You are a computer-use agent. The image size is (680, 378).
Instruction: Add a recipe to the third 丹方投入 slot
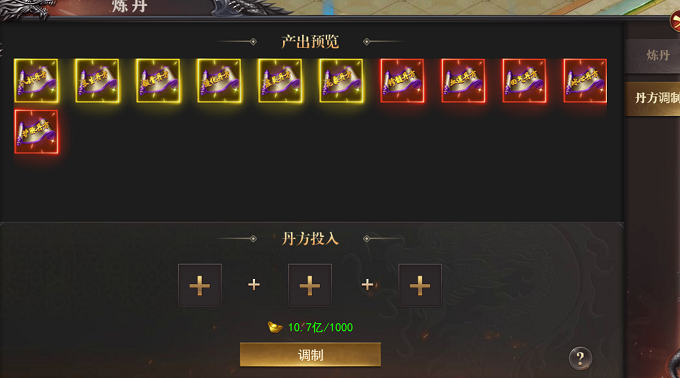click(420, 285)
